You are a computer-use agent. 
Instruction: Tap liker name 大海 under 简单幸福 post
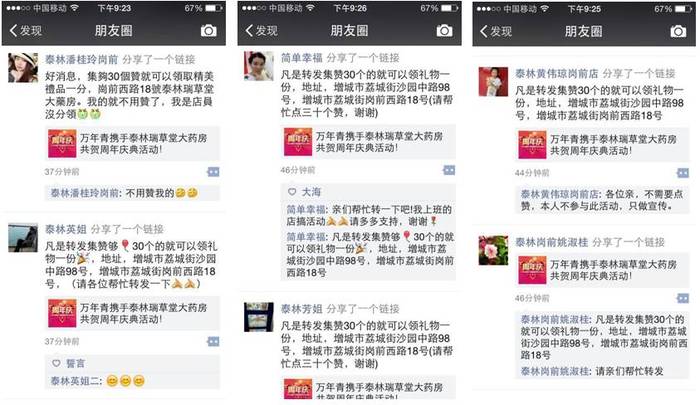(x=312, y=192)
